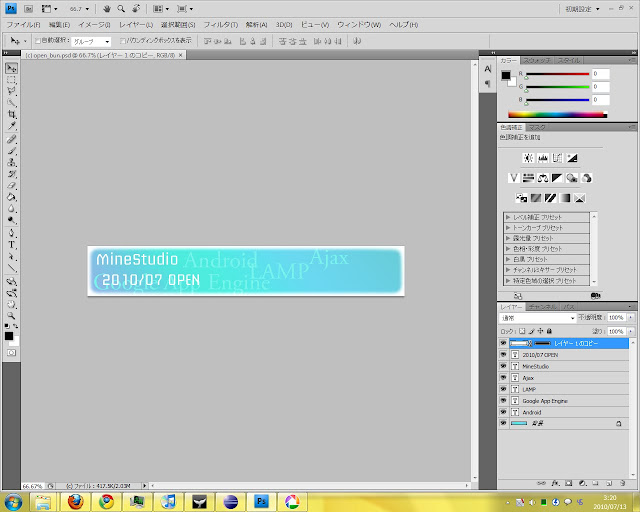Select the Horizontal Type tool
The width and height of the screenshot is (640, 512).
(11, 245)
